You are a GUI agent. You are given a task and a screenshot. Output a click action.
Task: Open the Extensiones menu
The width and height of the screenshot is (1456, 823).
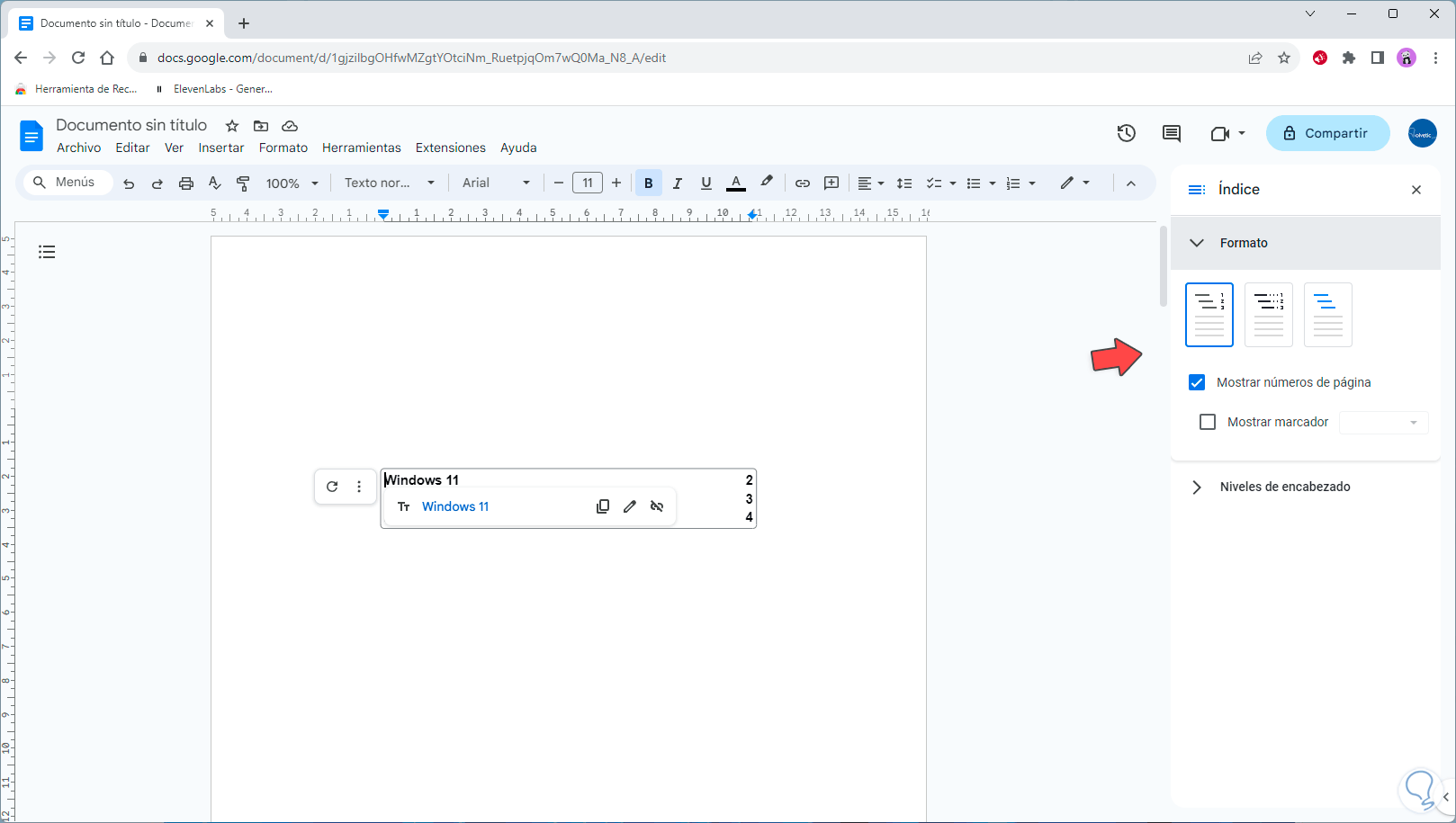(x=451, y=148)
